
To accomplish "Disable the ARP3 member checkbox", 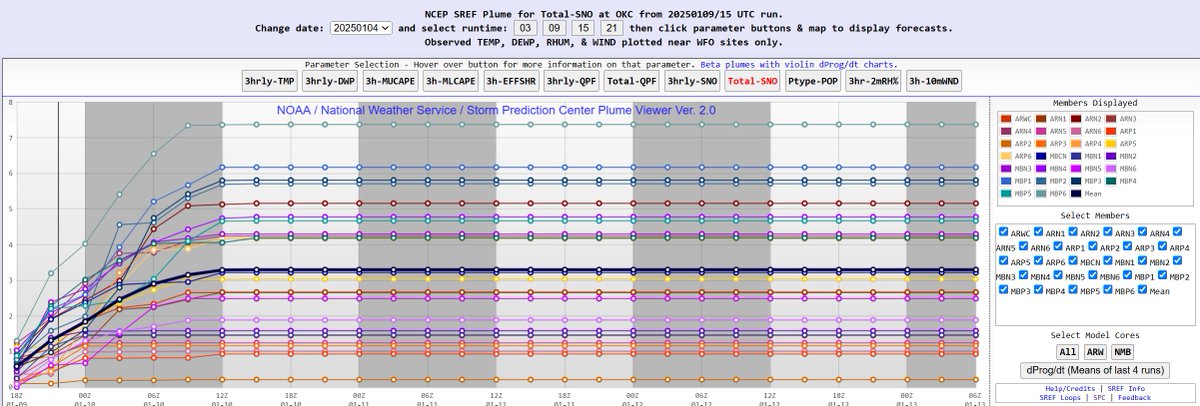I will tap(1127, 248).
